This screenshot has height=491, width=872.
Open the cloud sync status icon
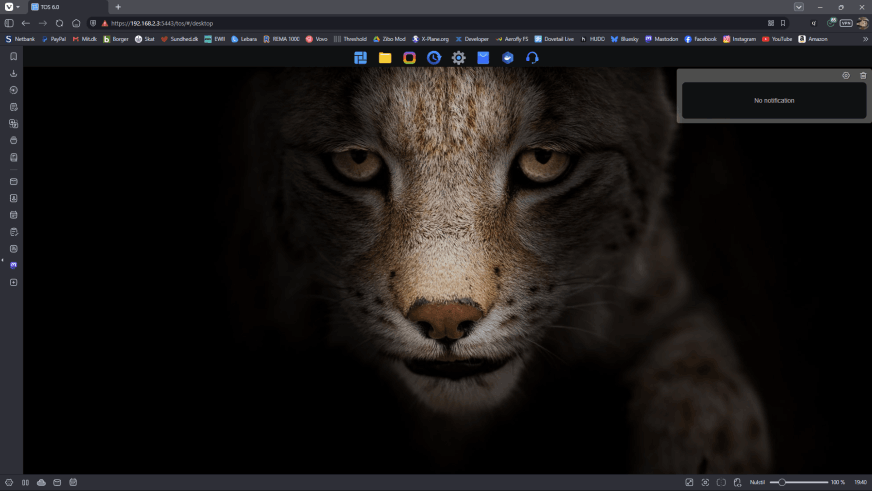pyautogui.click(x=41, y=482)
